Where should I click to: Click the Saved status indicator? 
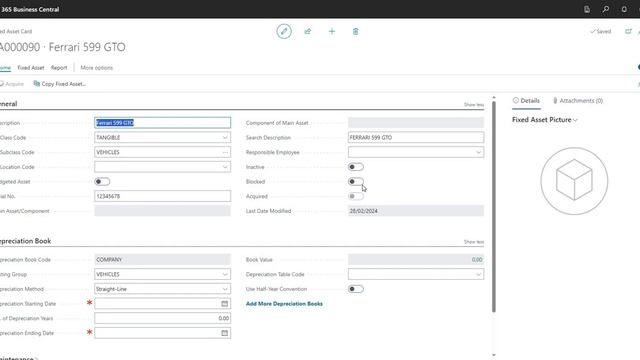(601, 31)
